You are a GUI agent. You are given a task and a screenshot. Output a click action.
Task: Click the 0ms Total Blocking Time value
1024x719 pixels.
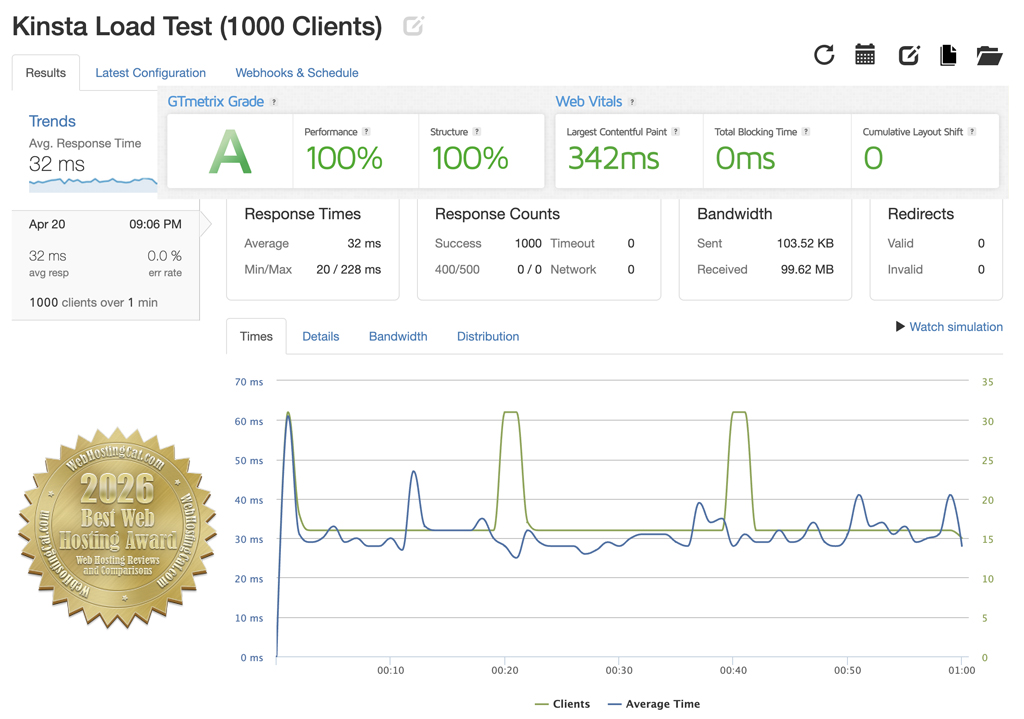click(x=745, y=158)
